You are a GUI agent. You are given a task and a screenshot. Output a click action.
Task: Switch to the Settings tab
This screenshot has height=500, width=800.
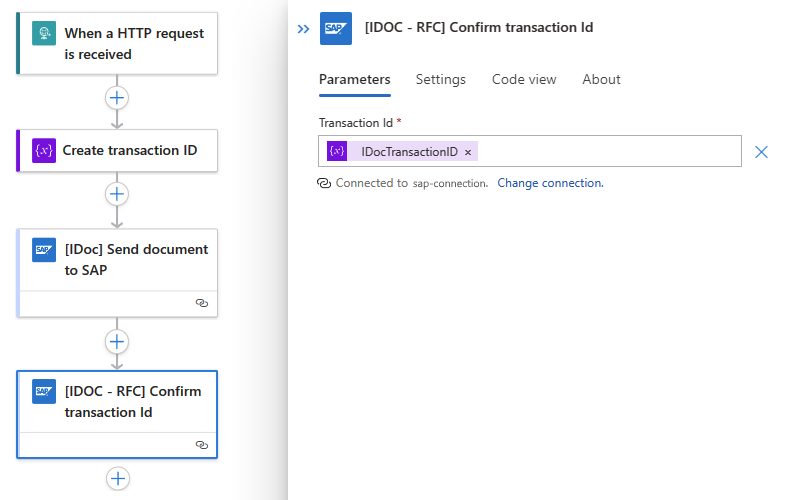pos(441,80)
